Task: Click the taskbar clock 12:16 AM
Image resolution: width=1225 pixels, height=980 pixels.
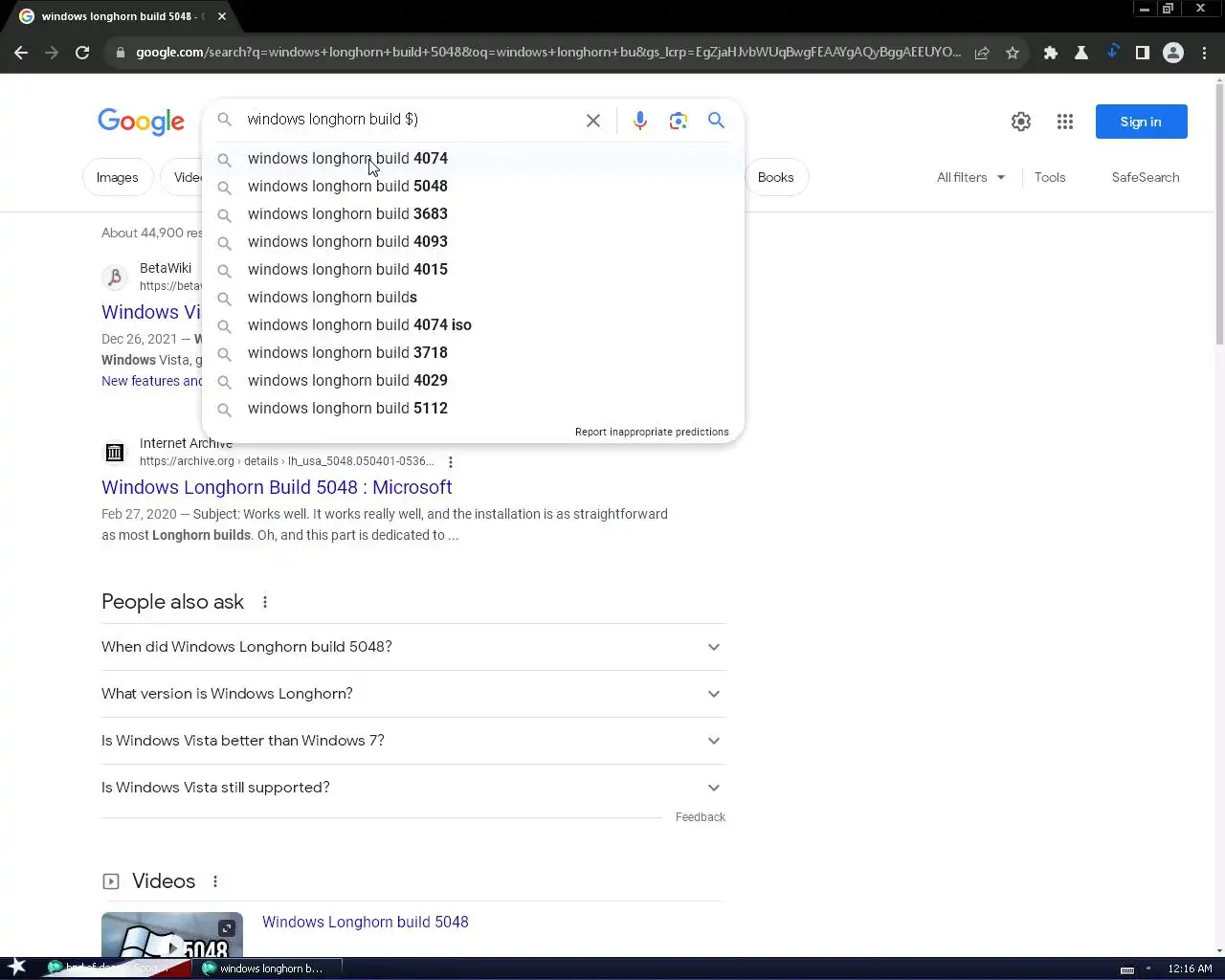Action: tap(1190, 969)
